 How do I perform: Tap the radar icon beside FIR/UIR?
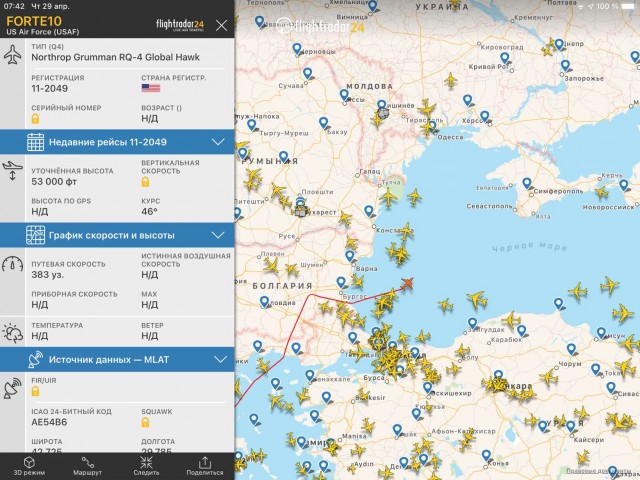(13, 389)
